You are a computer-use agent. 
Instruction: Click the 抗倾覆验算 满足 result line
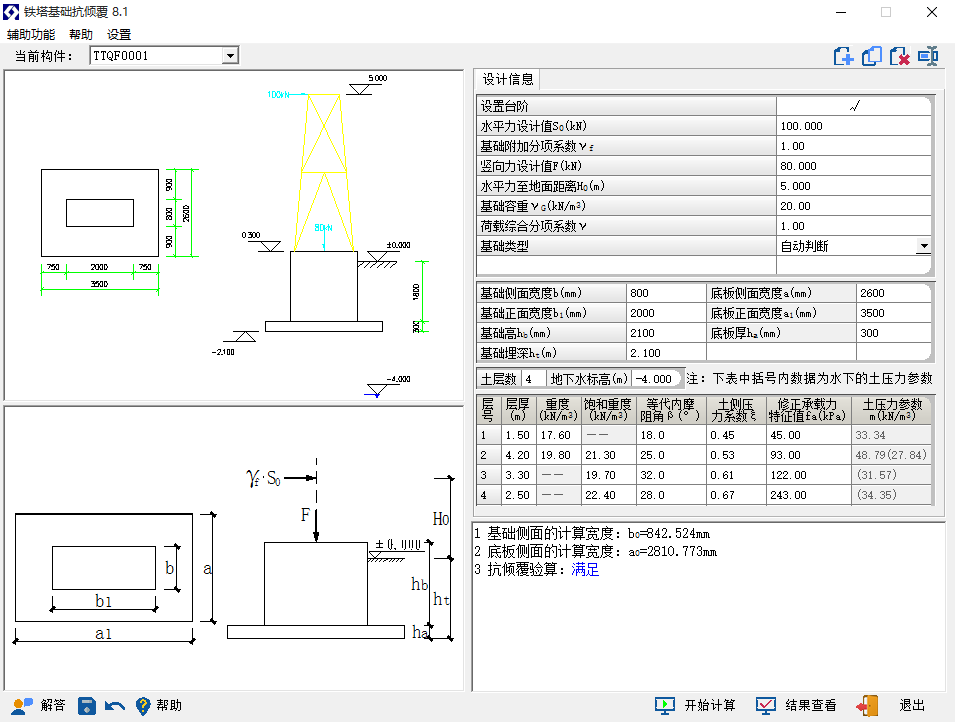(537, 570)
